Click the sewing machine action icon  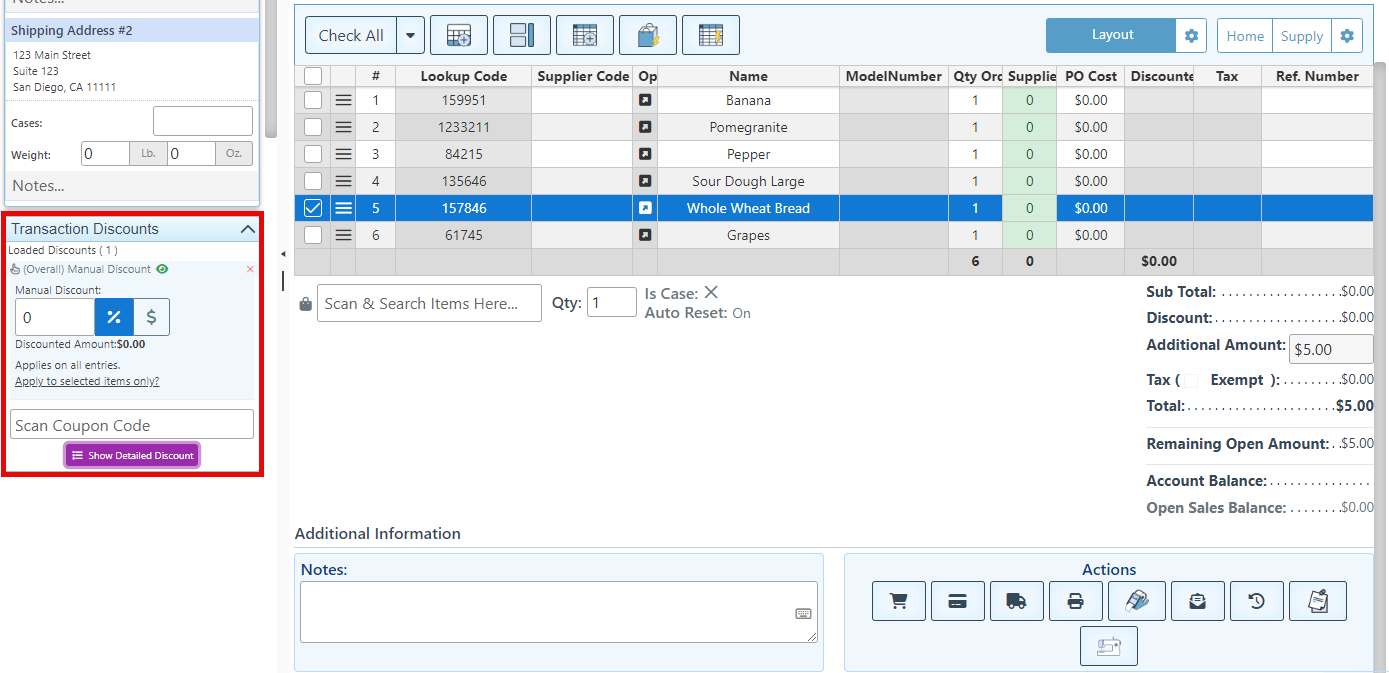(1108, 646)
